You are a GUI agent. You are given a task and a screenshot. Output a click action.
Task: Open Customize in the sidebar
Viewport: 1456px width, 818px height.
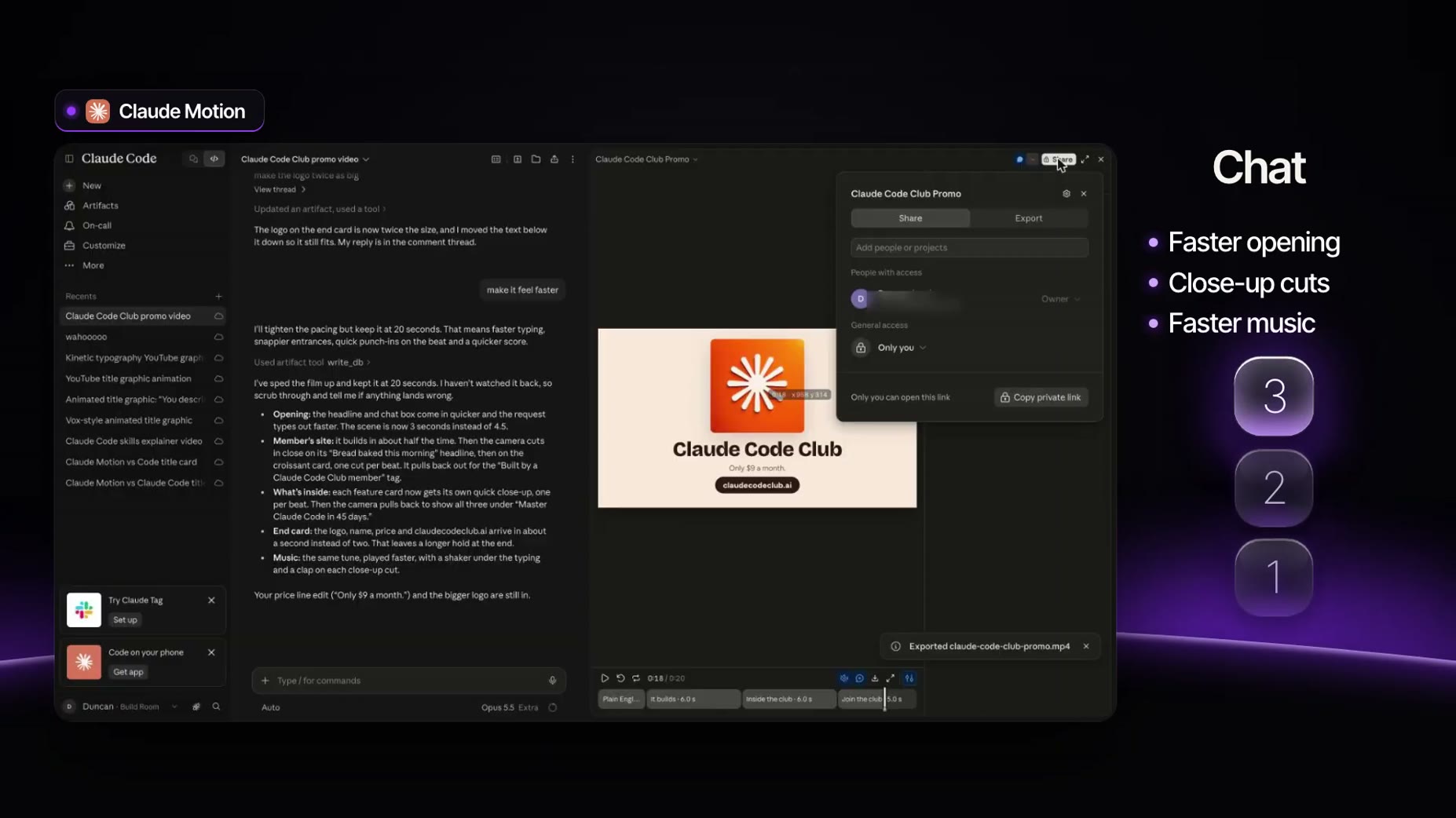tap(104, 246)
